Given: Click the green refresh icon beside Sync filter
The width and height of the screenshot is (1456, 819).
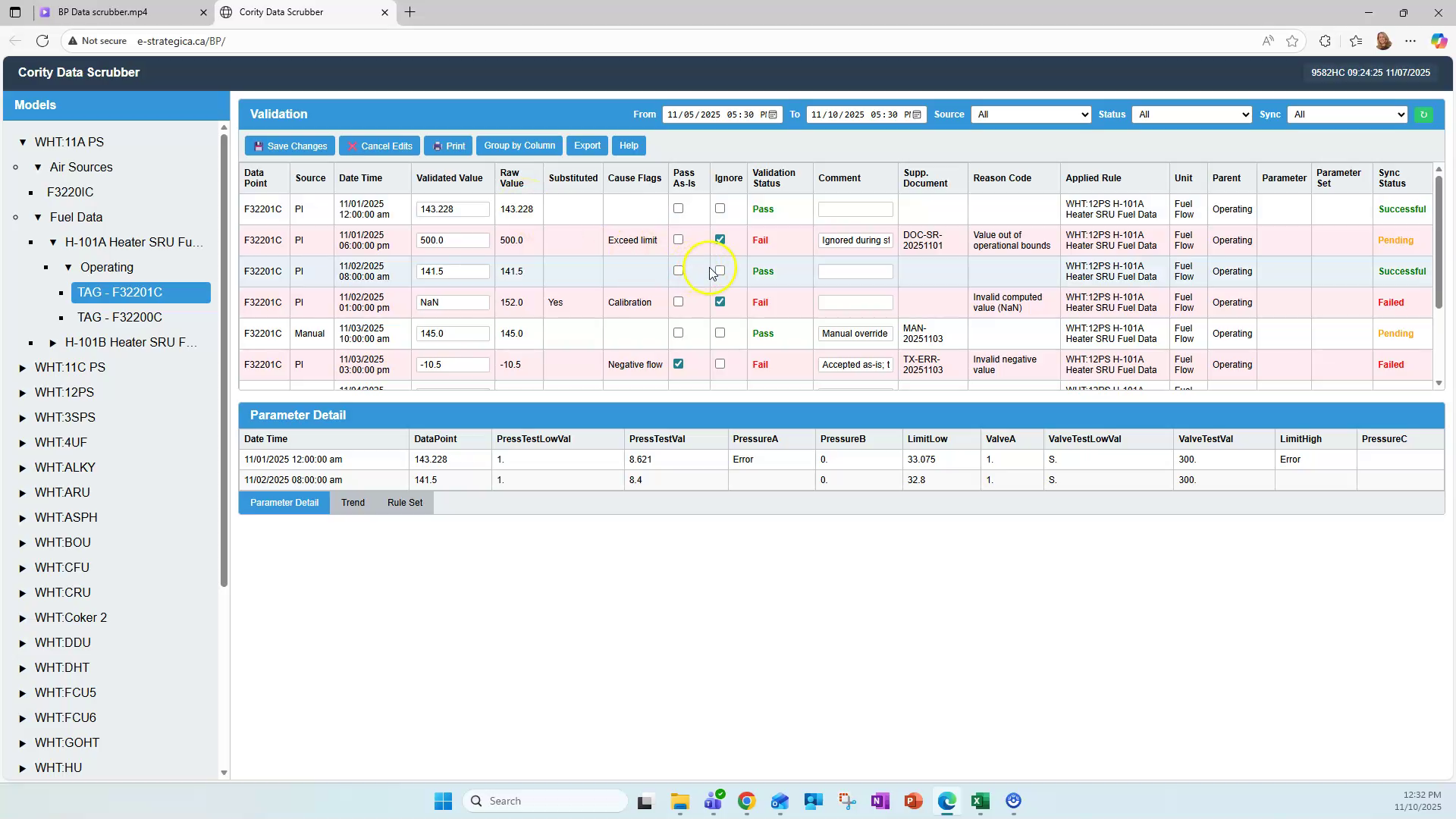Looking at the screenshot, I should click(x=1423, y=115).
